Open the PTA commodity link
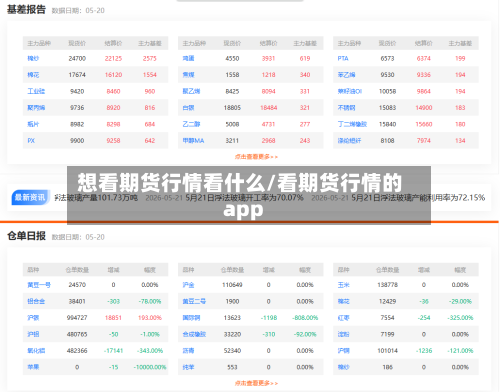The image size is (500, 392). (343, 58)
